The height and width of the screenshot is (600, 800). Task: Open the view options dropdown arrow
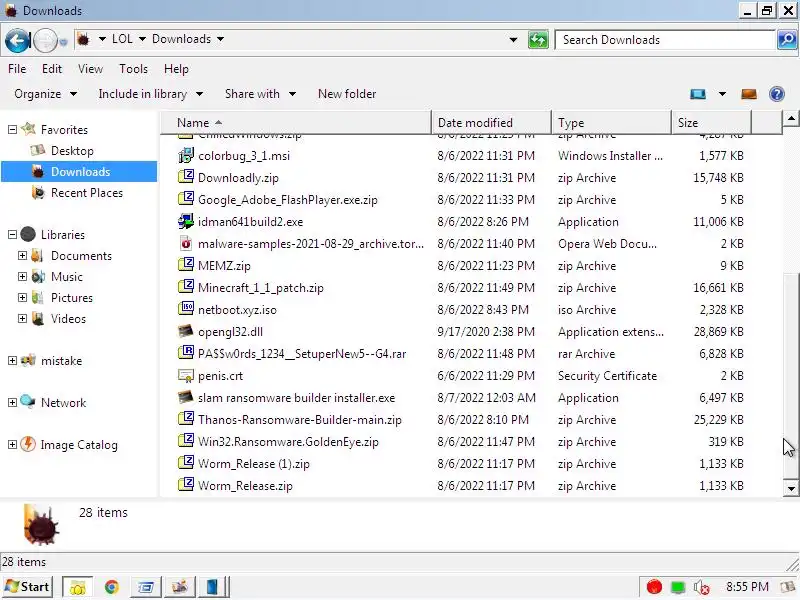click(722, 94)
